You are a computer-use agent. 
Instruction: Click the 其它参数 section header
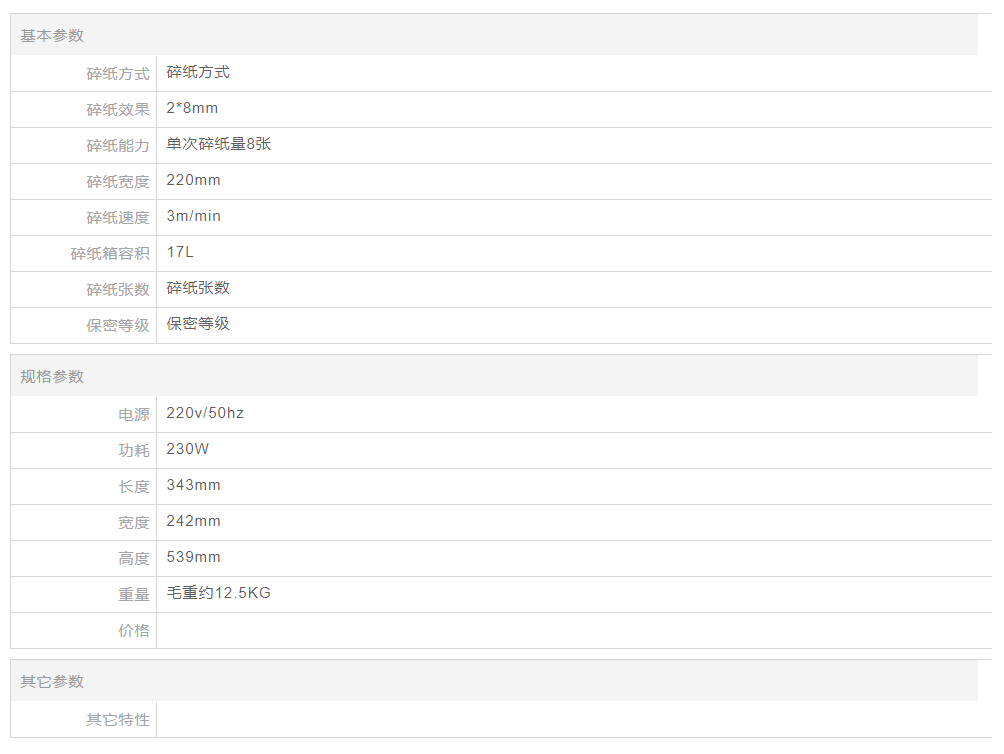52,682
